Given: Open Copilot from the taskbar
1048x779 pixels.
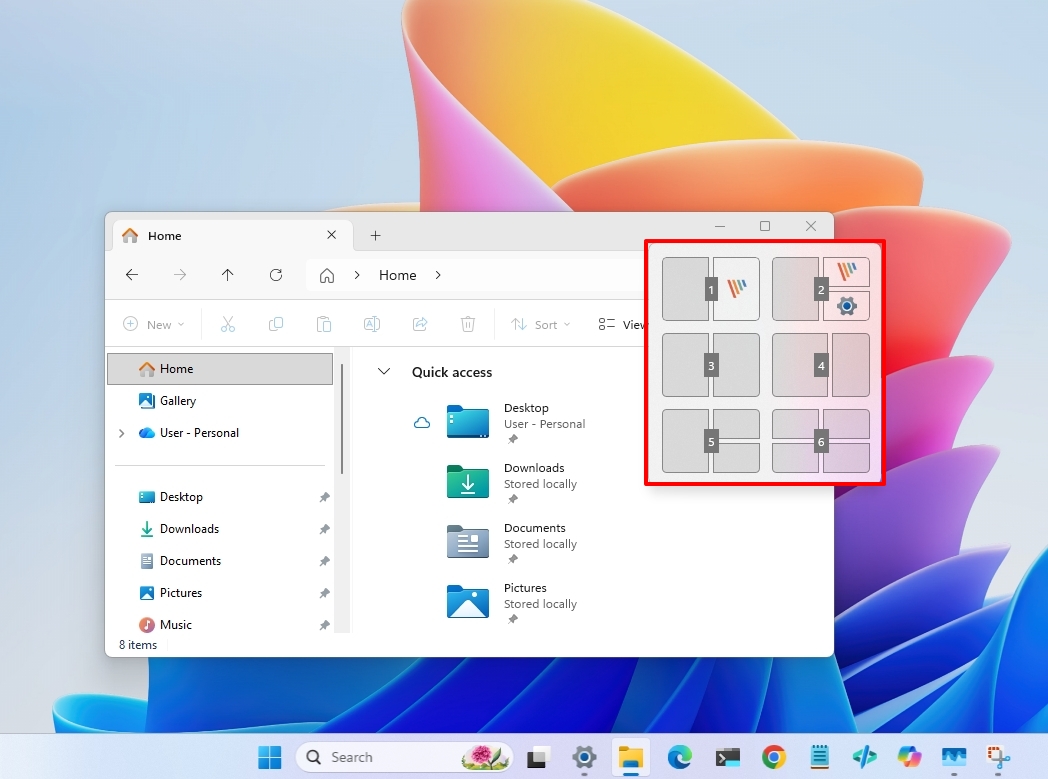Looking at the screenshot, I should pyautogui.click(x=910, y=757).
